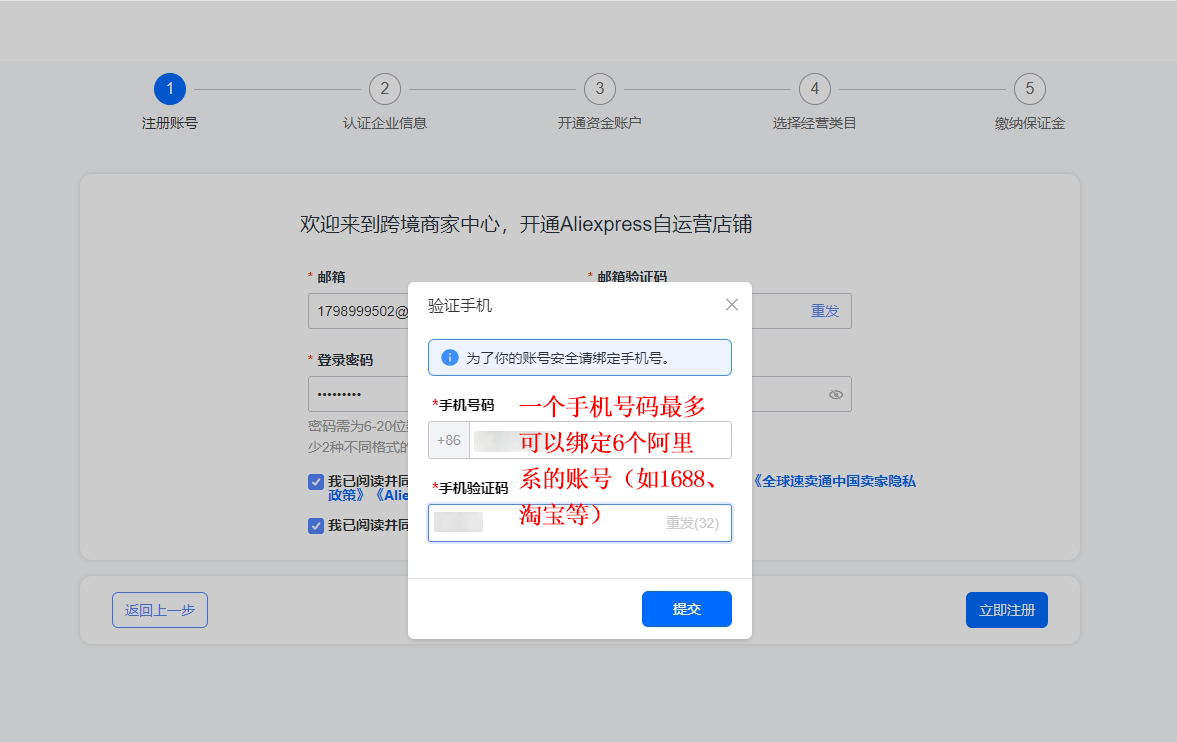The image size is (1177, 742).
Task: Toggle password visibility eye icon
Action: pyautogui.click(x=836, y=395)
